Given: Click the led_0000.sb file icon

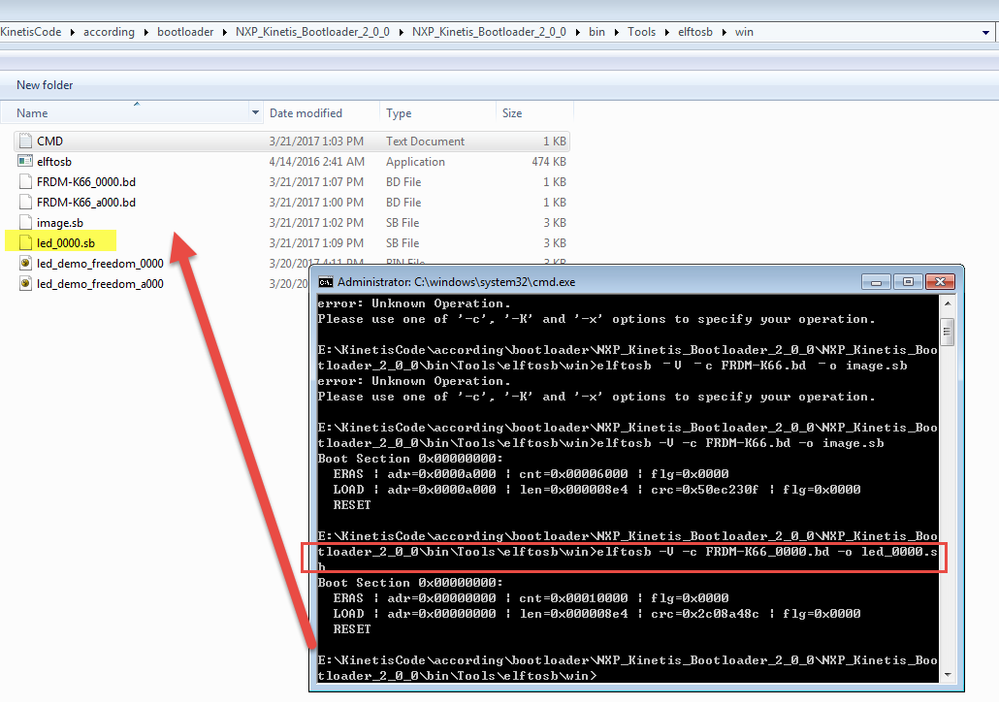Looking at the screenshot, I should (x=25, y=243).
